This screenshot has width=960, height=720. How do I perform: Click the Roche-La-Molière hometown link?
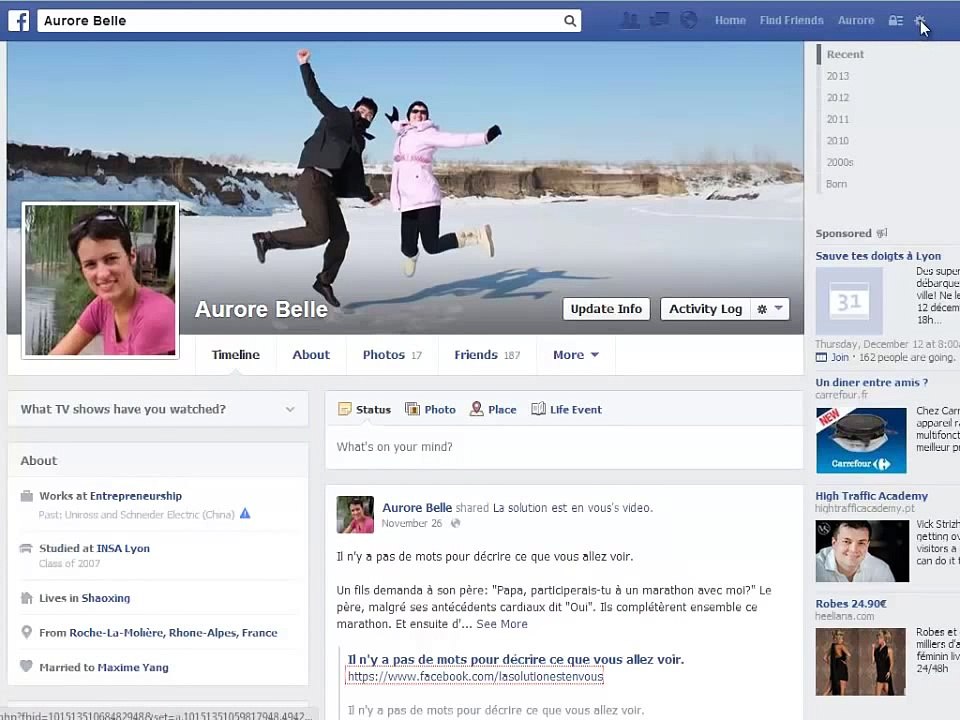click(173, 633)
